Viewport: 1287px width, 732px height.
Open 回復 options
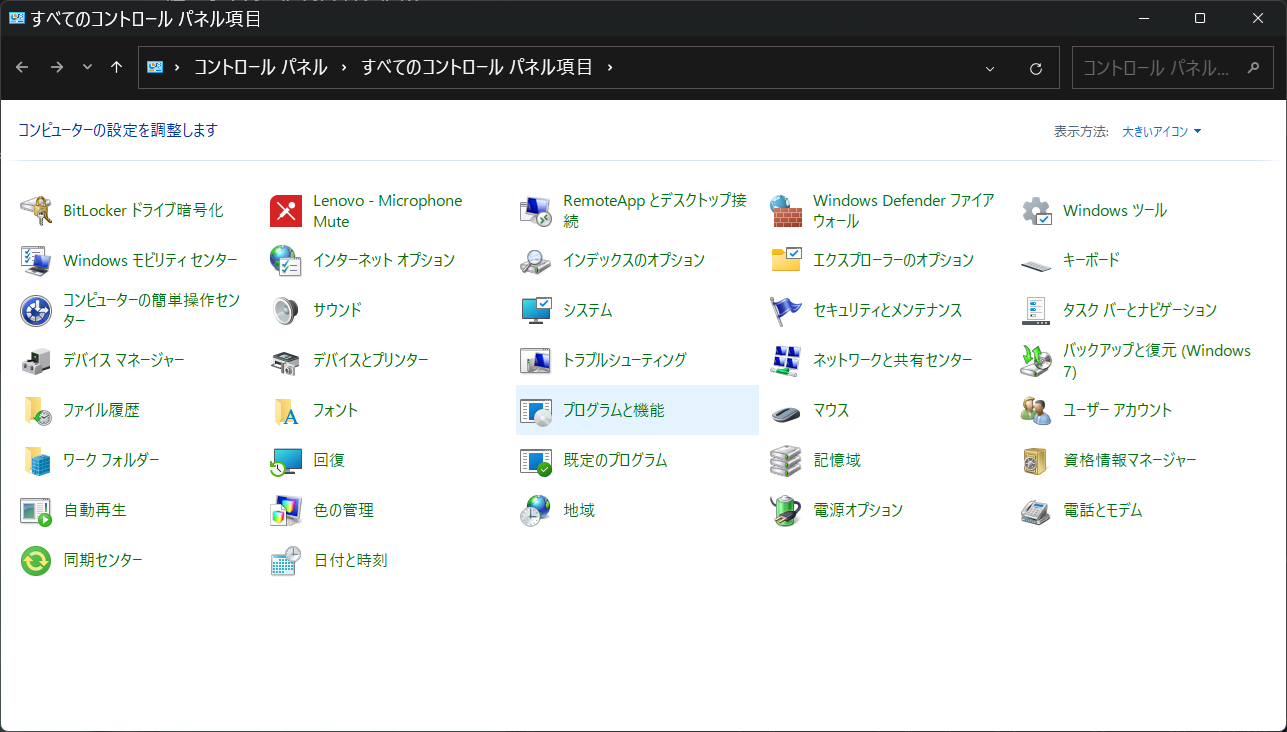pyautogui.click(x=330, y=460)
